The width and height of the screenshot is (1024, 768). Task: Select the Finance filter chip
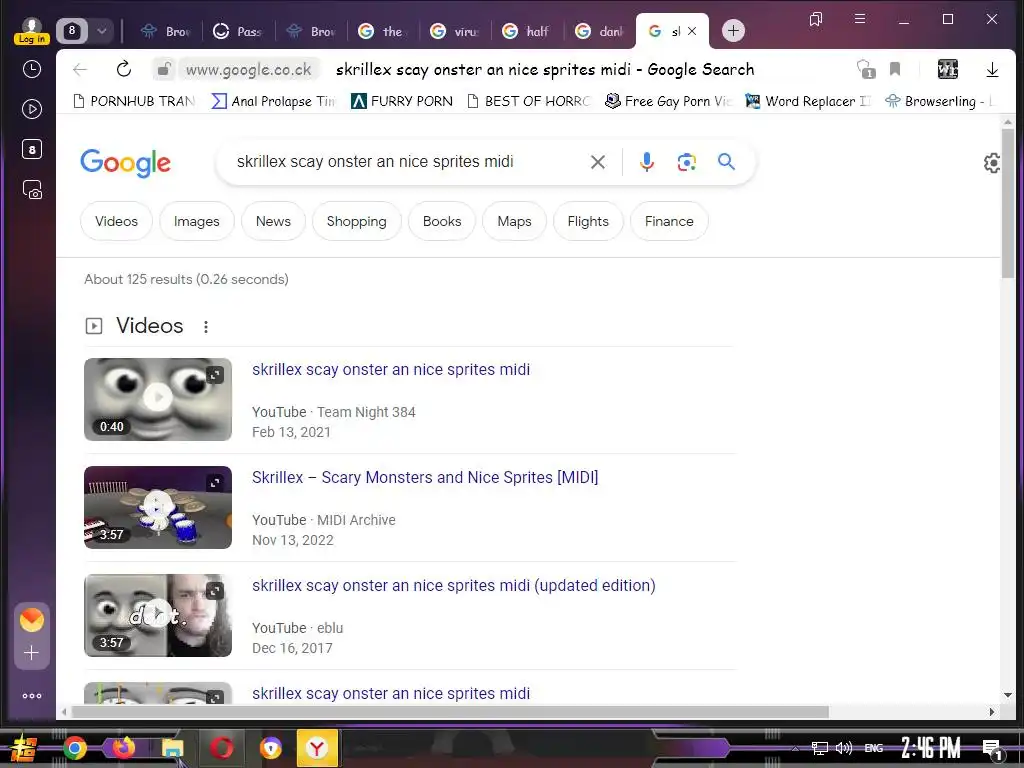[669, 221]
